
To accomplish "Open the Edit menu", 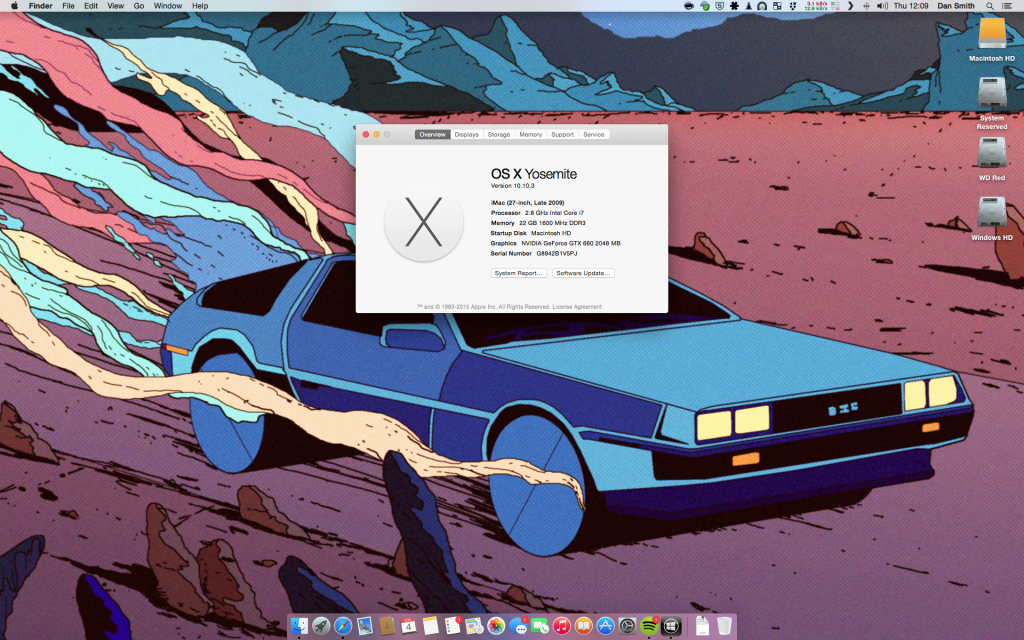I will click(x=91, y=6).
